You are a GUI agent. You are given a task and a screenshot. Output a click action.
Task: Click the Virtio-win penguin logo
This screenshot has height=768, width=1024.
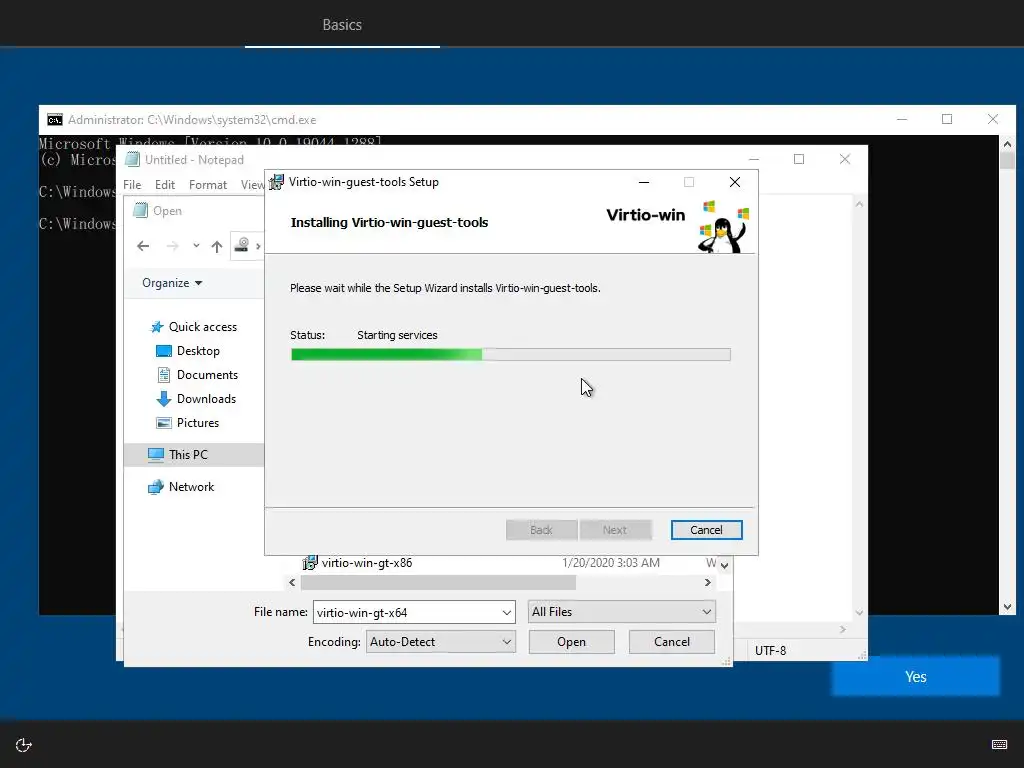tap(724, 227)
